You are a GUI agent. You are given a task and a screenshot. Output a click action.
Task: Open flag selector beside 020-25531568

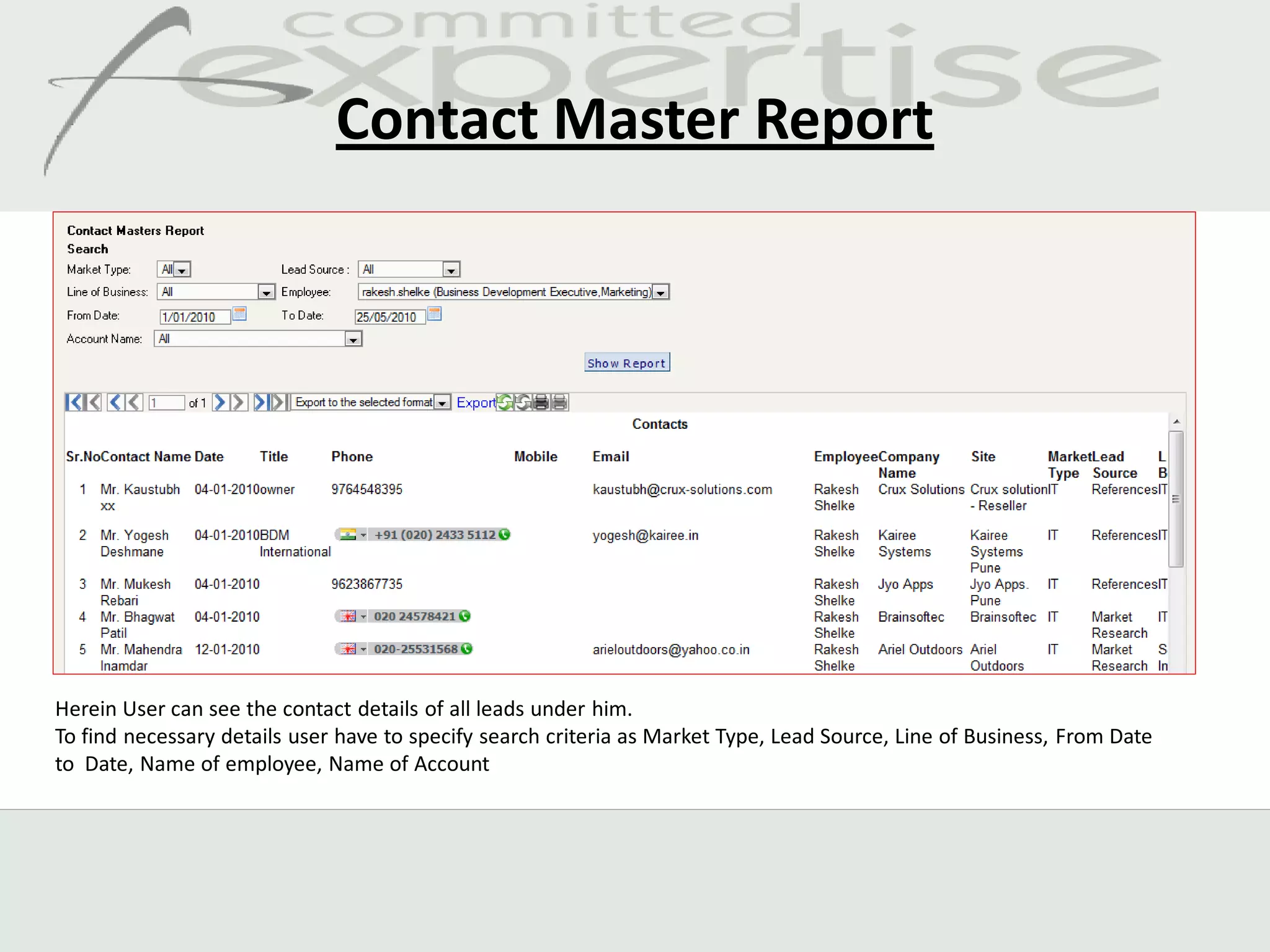pyautogui.click(x=352, y=648)
